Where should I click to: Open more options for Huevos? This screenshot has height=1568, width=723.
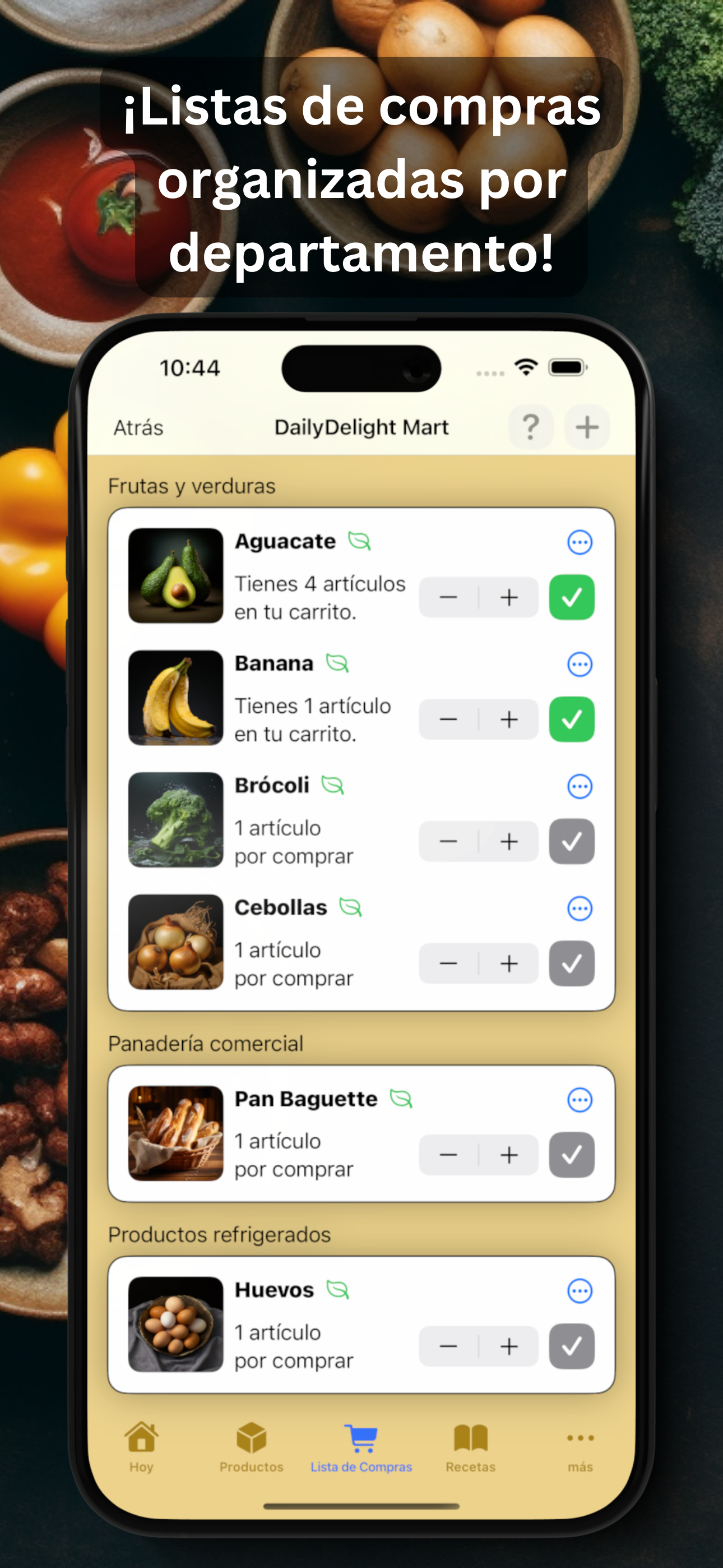coord(580,1290)
